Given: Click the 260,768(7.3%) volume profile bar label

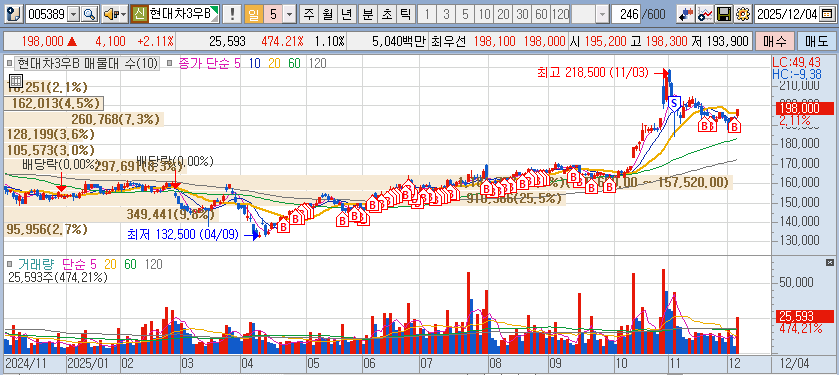Looking at the screenshot, I should click(115, 119).
